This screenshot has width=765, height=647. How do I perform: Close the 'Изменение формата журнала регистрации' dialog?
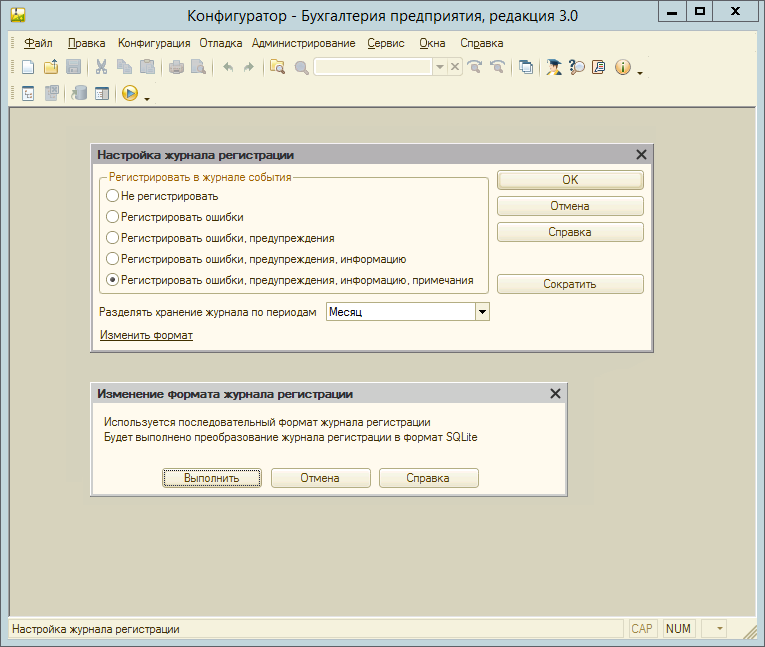(555, 394)
